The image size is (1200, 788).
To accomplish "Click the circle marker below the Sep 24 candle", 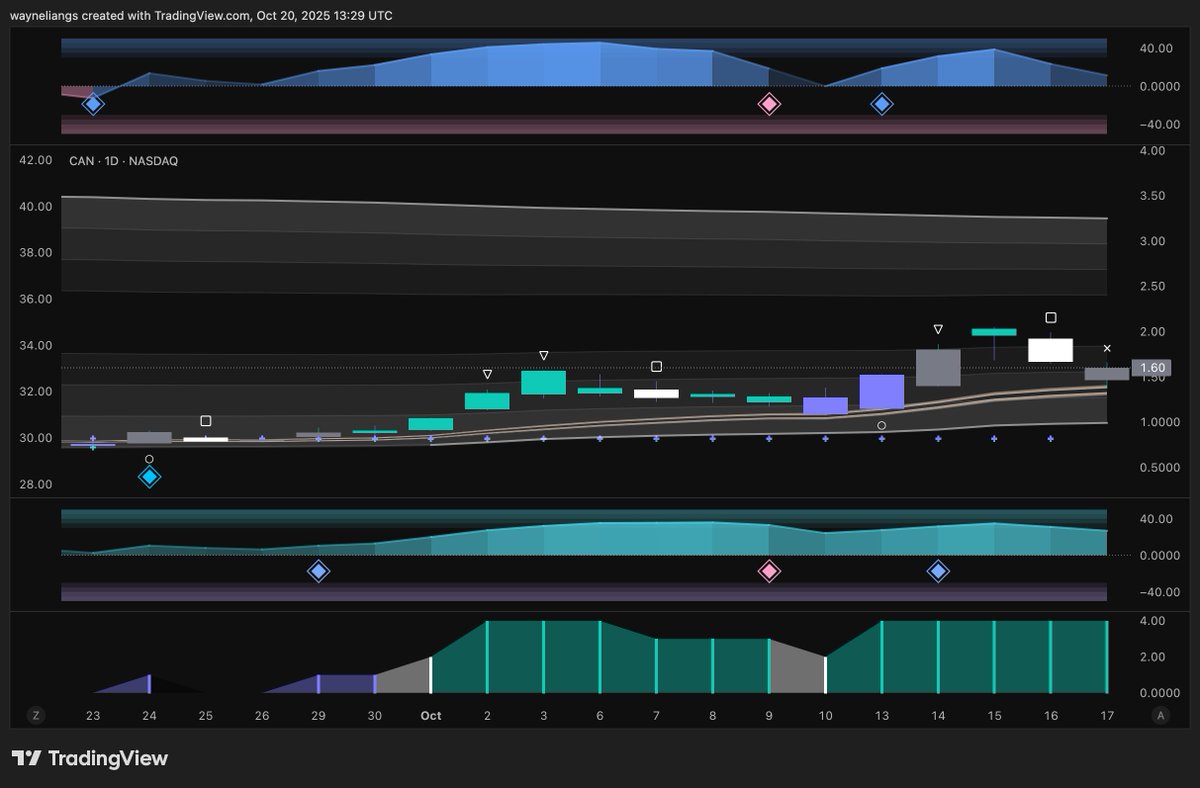I will coord(149,459).
